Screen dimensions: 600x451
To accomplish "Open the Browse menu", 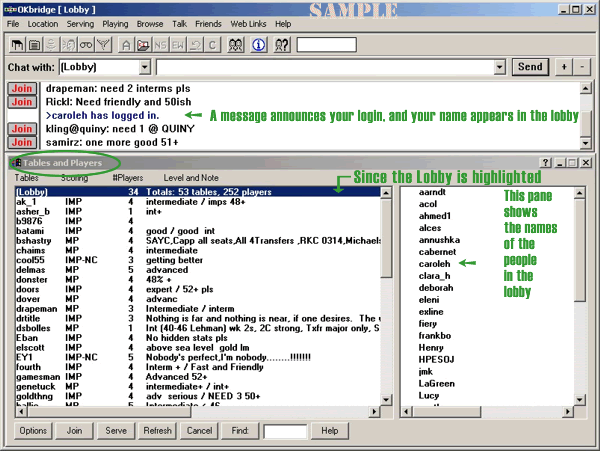I will click(x=150, y=24).
